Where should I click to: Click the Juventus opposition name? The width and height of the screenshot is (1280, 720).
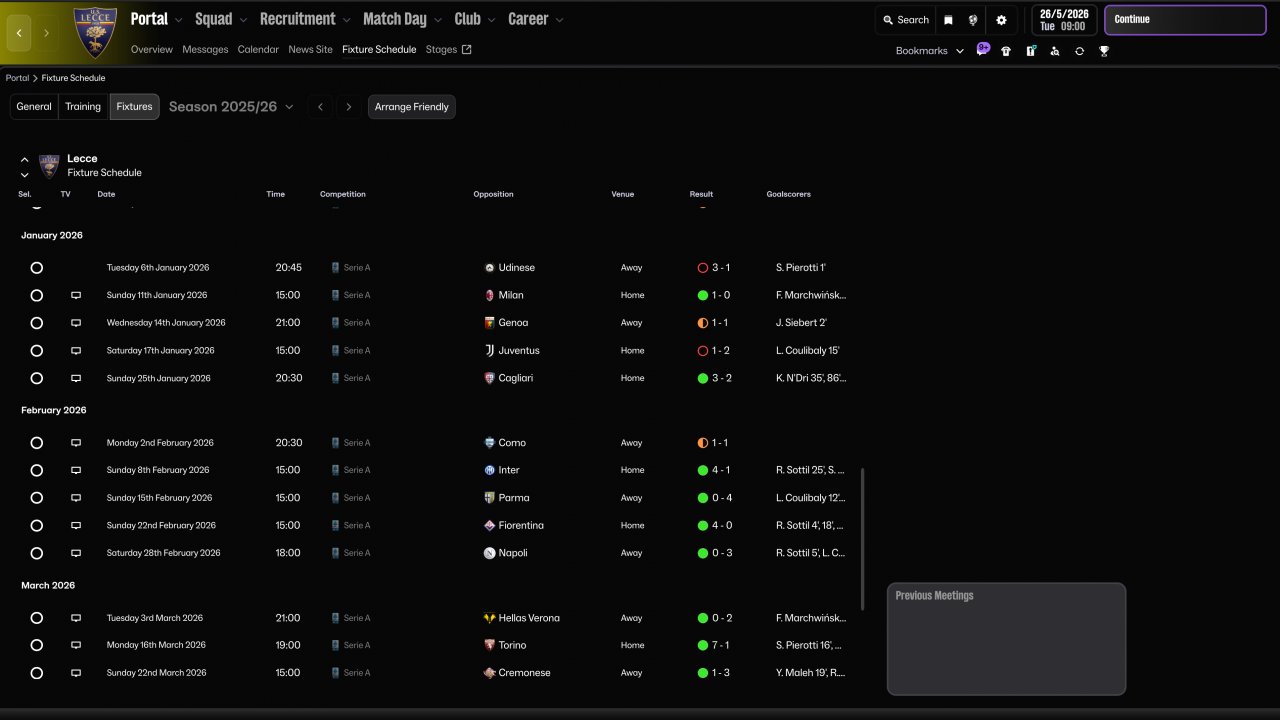point(519,351)
